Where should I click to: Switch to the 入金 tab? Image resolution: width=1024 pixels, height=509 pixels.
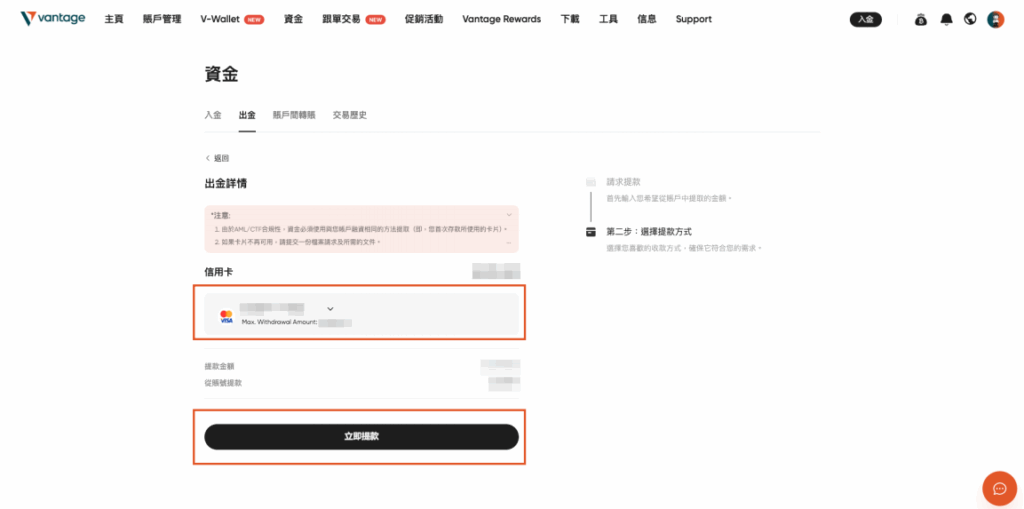pyautogui.click(x=213, y=115)
